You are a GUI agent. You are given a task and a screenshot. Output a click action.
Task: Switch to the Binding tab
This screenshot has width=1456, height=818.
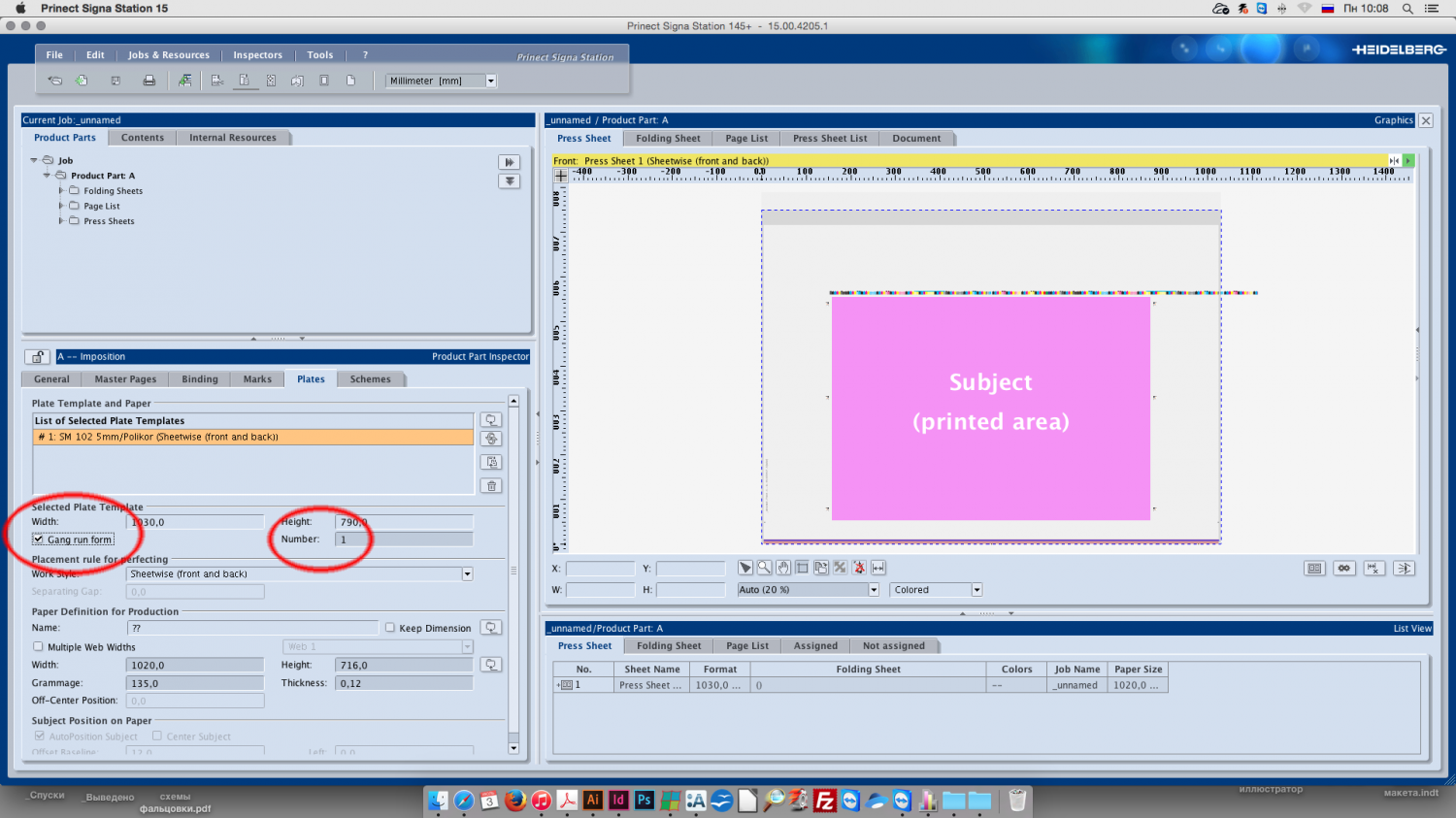tap(200, 379)
